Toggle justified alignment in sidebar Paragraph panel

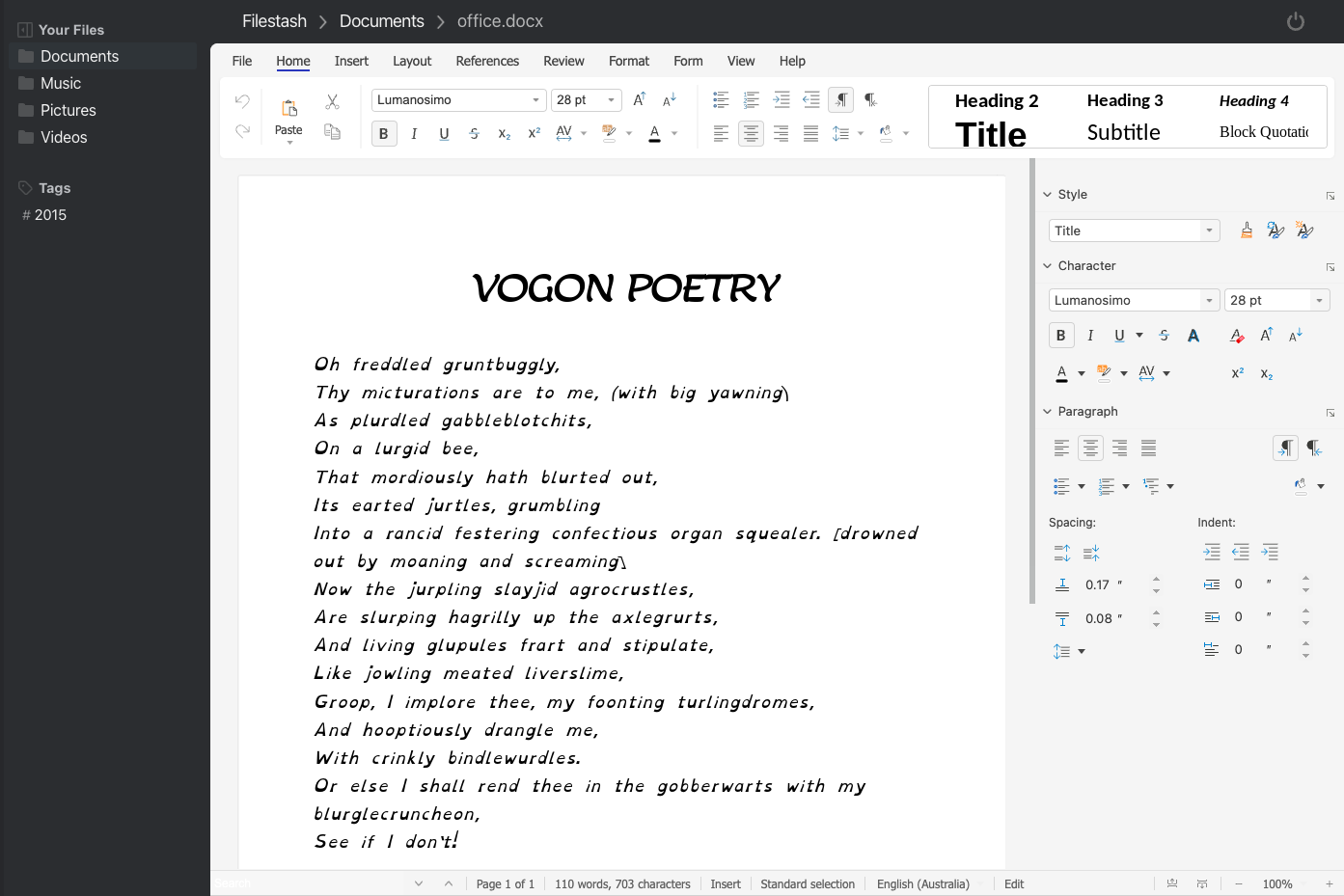point(1148,448)
